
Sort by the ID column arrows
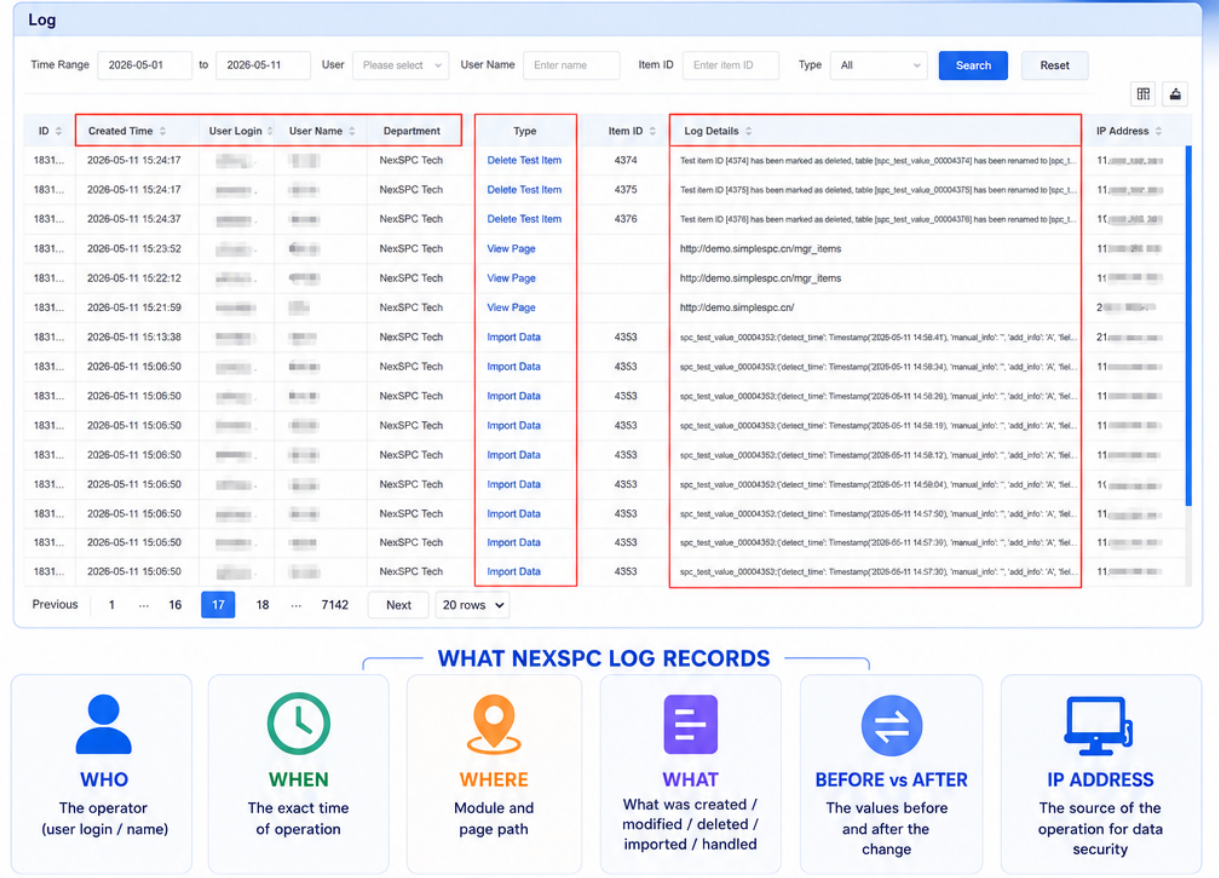(58, 131)
